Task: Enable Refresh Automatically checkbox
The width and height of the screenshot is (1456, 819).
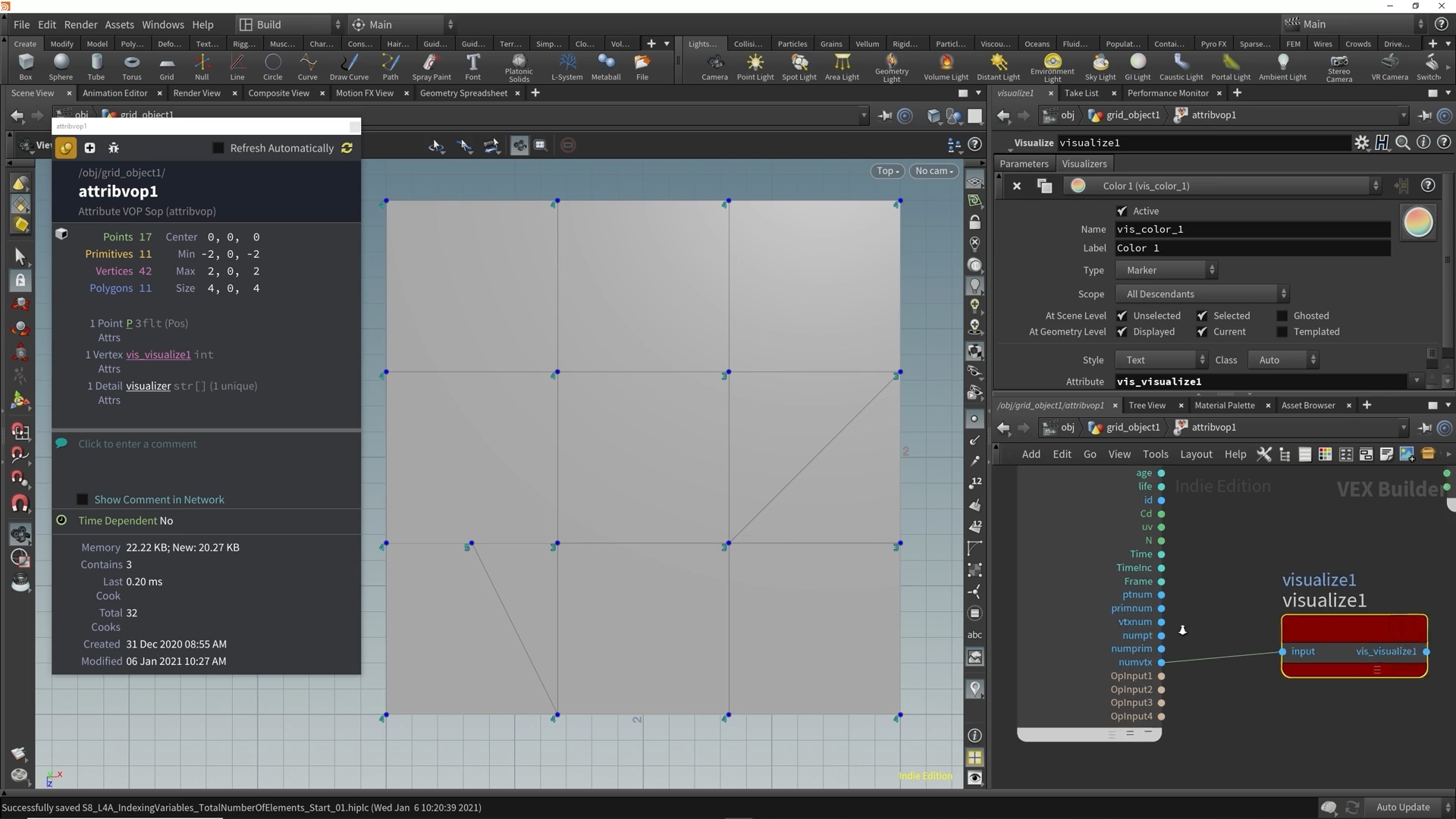Action: coord(218,148)
